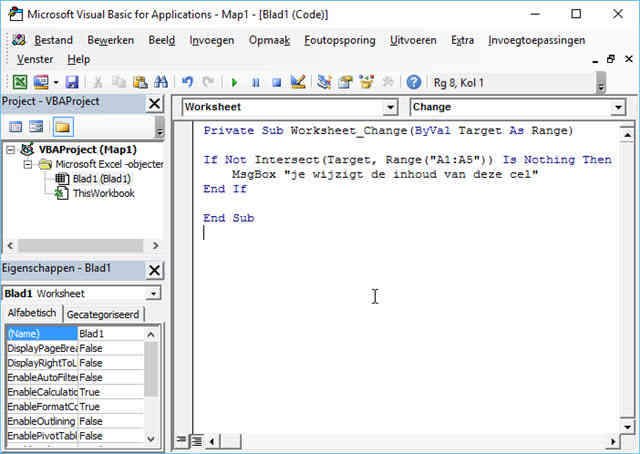Click the VBA icon left of Bestand
Screen dimensions: 640x454
click(x=19, y=40)
